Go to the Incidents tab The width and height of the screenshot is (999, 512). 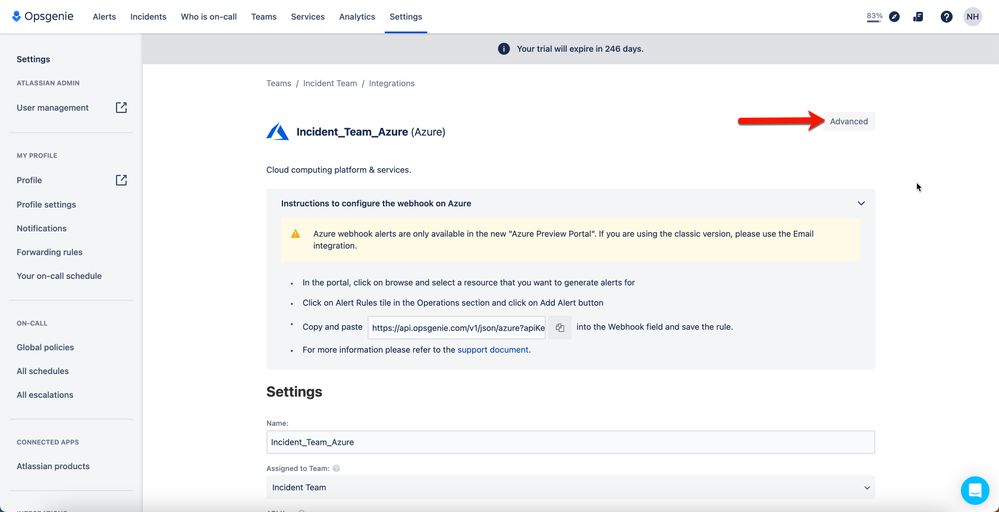pyautogui.click(x=148, y=17)
